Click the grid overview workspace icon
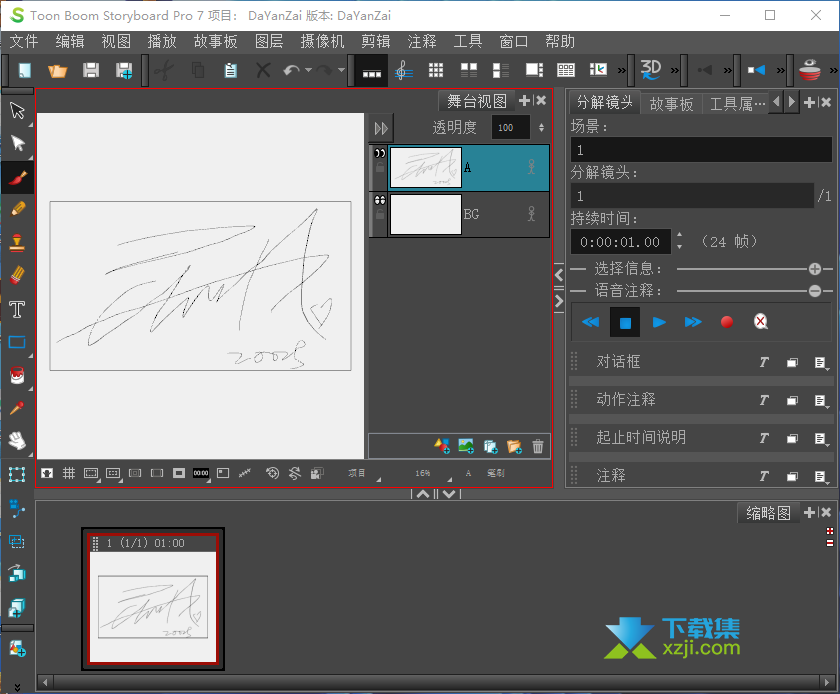Viewport: 840px width, 694px height. pos(436,70)
